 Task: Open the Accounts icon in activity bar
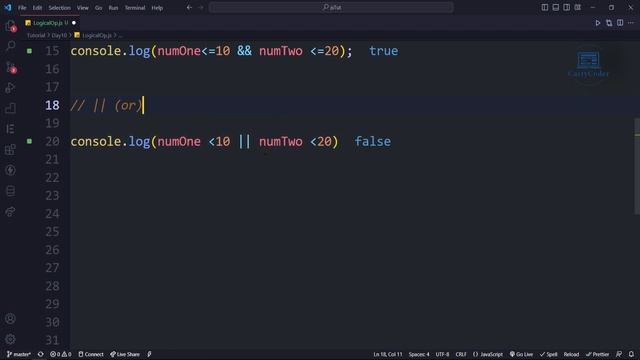11,318
